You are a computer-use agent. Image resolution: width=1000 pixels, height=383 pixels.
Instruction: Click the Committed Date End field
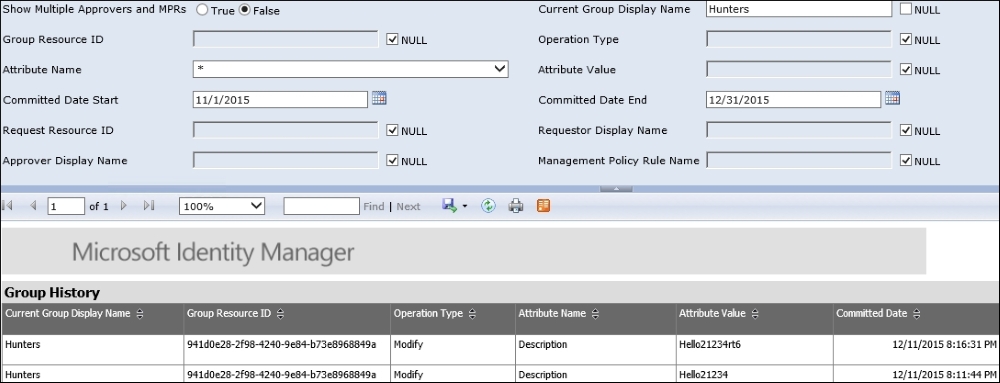pyautogui.click(x=794, y=99)
